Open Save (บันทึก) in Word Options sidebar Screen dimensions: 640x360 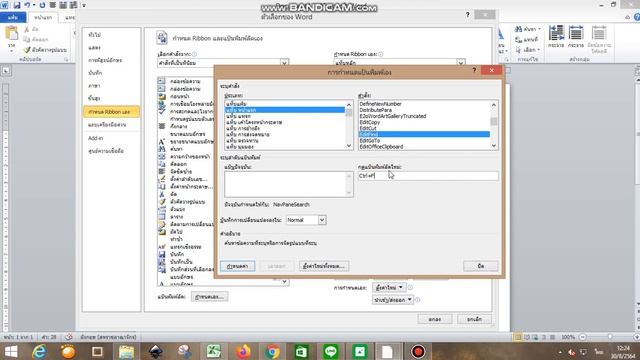click(95, 73)
